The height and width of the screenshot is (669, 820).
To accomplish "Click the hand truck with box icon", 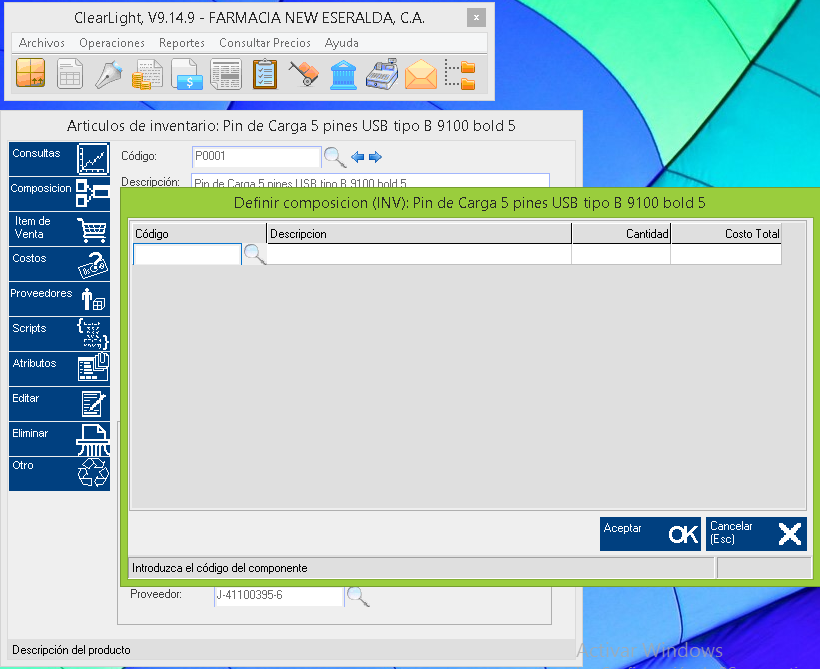I will click(x=303, y=75).
